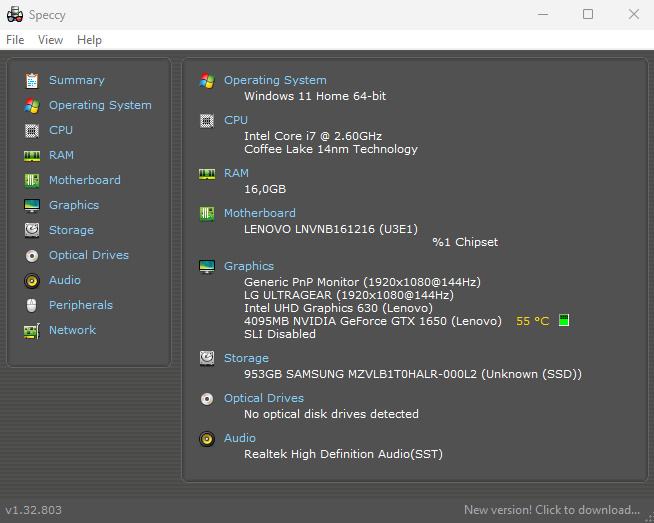Select Operating System in the sidebar
The image size is (654, 523).
click(x=100, y=105)
